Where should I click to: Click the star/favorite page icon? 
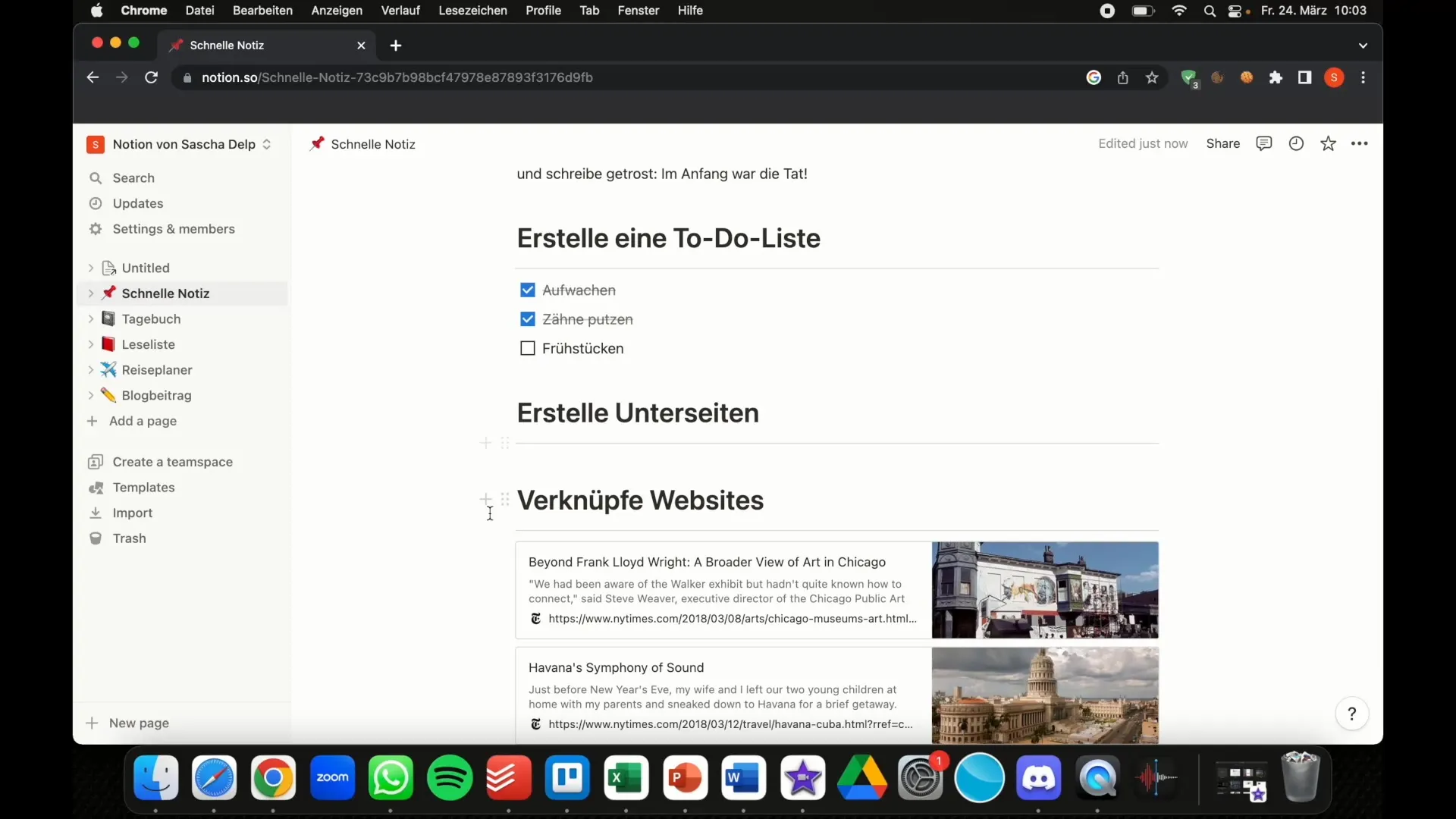coord(1328,143)
